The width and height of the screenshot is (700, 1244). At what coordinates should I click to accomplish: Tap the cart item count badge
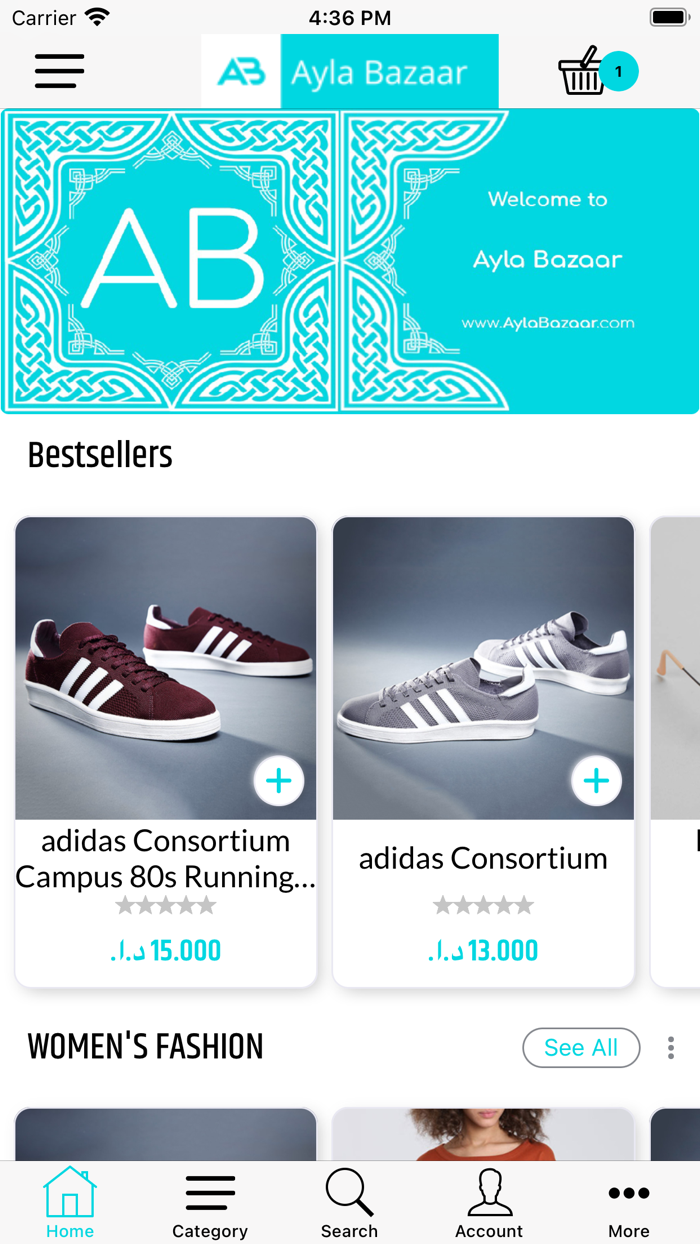tap(619, 72)
